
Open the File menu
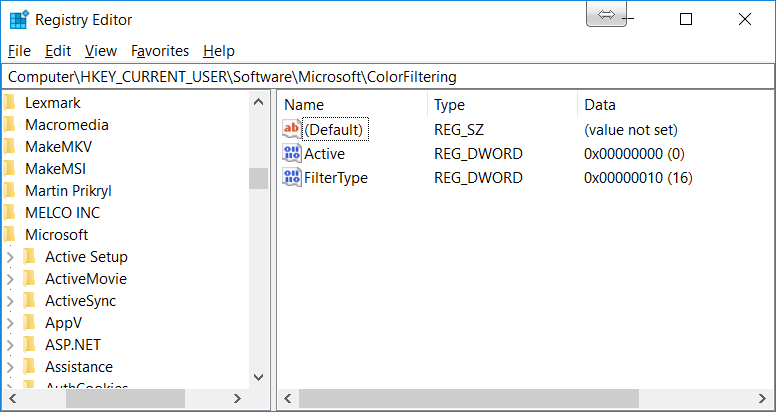[19, 51]
